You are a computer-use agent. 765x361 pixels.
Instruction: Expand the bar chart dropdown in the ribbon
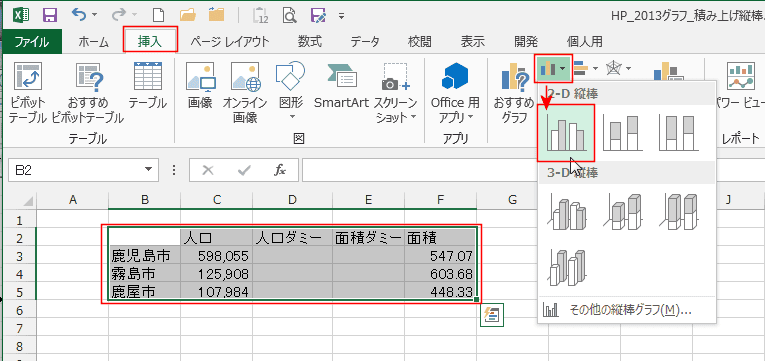point(584,68)
